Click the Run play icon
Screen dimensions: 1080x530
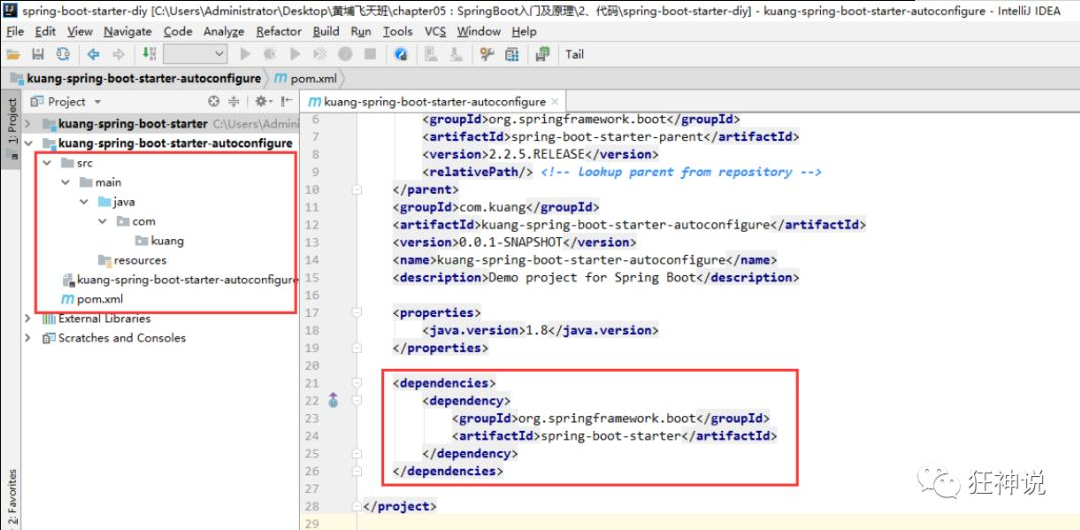click(245, 54)
